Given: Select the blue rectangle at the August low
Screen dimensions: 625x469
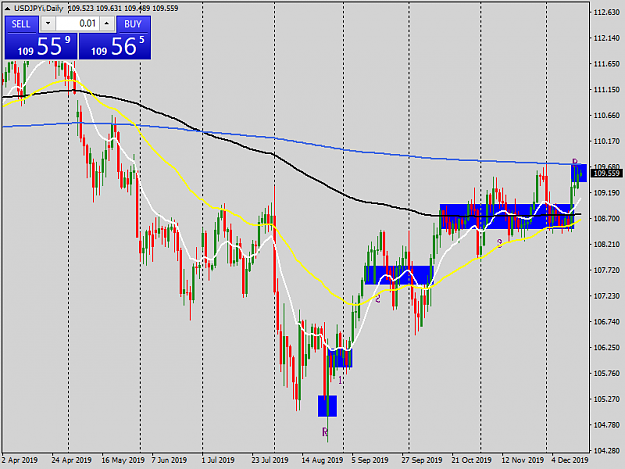Looking at the screenshot, I should coord(327,406).
